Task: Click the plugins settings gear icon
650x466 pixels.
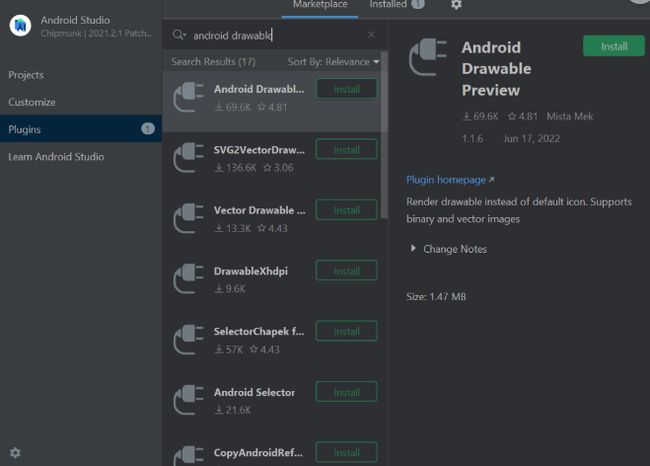Action: (x=456, y=5)
